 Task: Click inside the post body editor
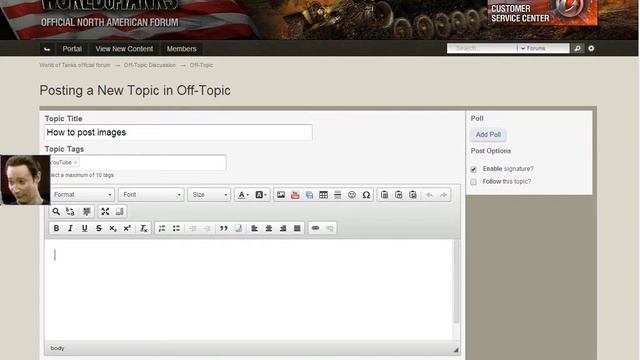(249, 290)
